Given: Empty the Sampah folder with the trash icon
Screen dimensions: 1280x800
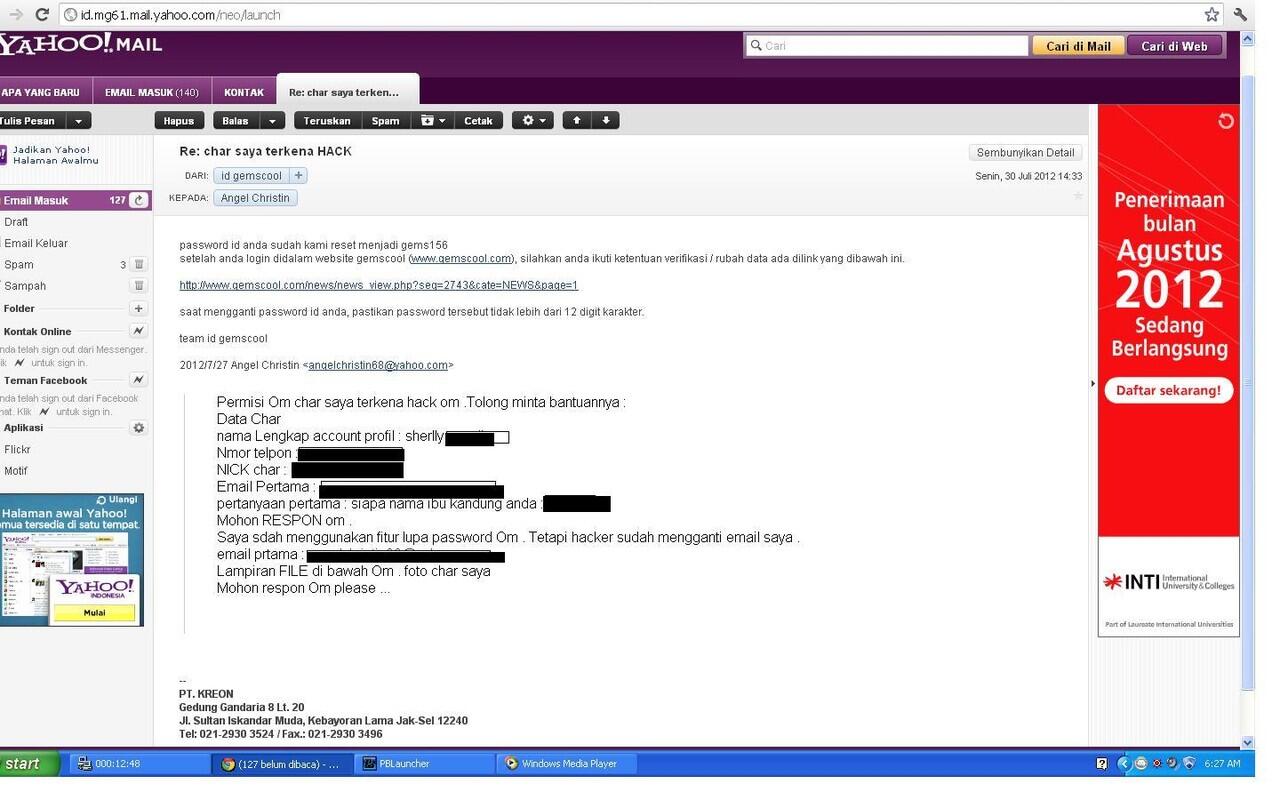Looking at the screenshot, I should pyautogui.click(x=139, y=286).
